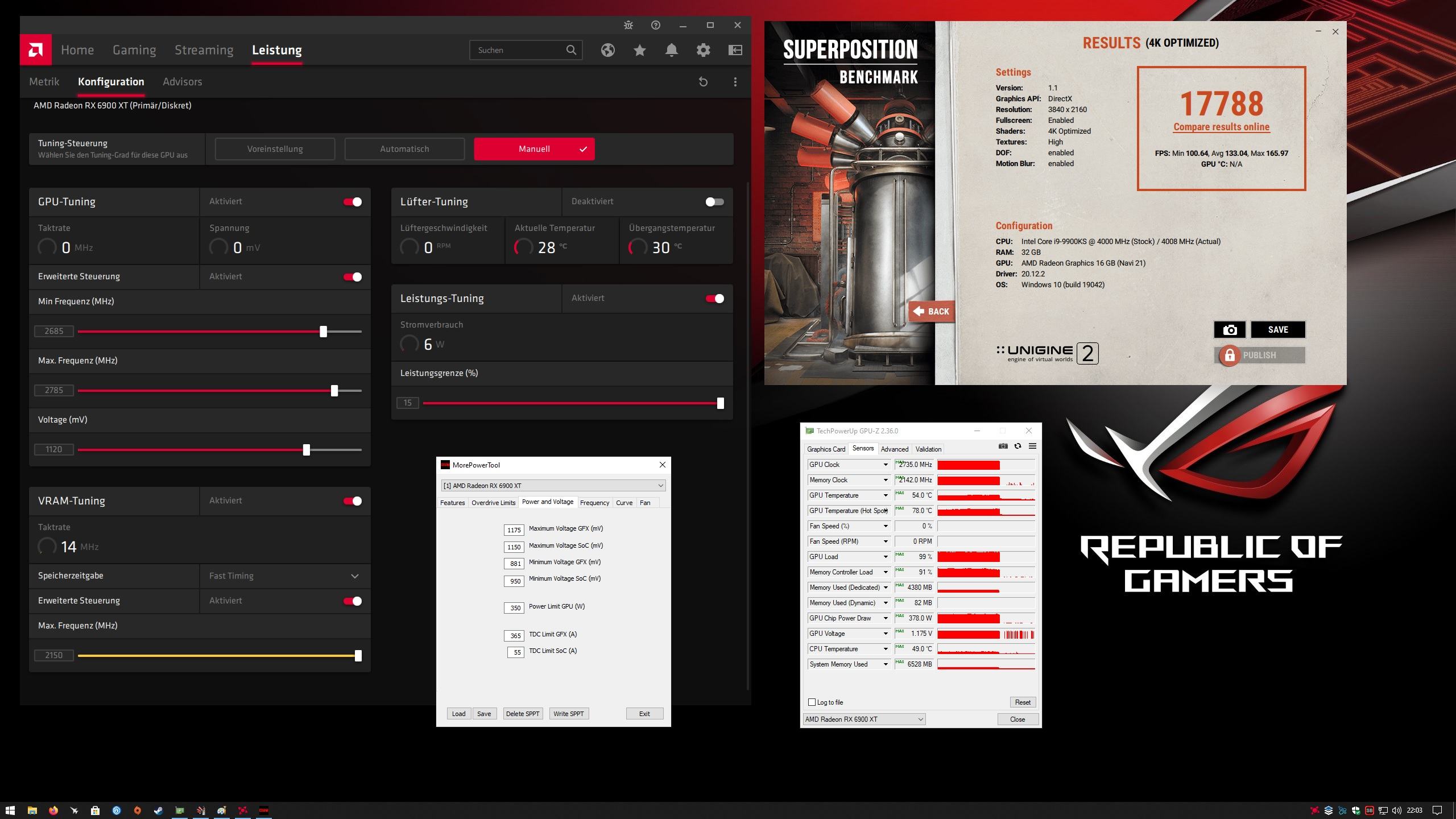This screenshot has width=1456, height=819.
Task: Click the Power Limit GPU (W) field
Action: click(514, 608)
